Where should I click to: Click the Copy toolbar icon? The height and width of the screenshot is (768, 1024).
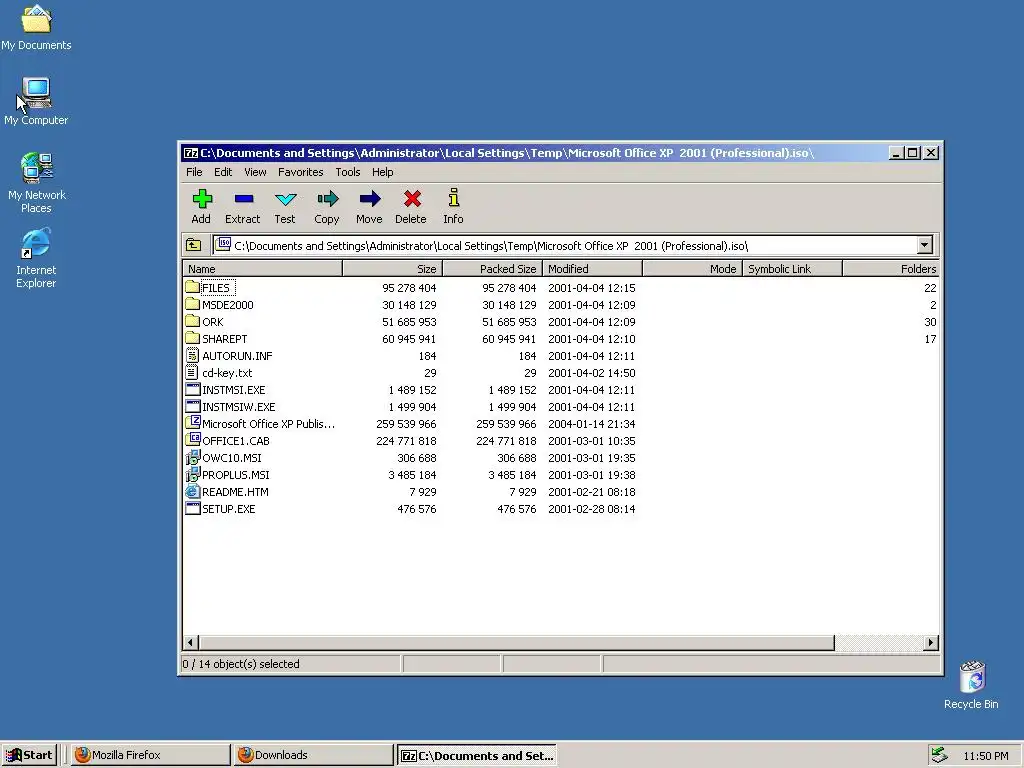[327, 199]
